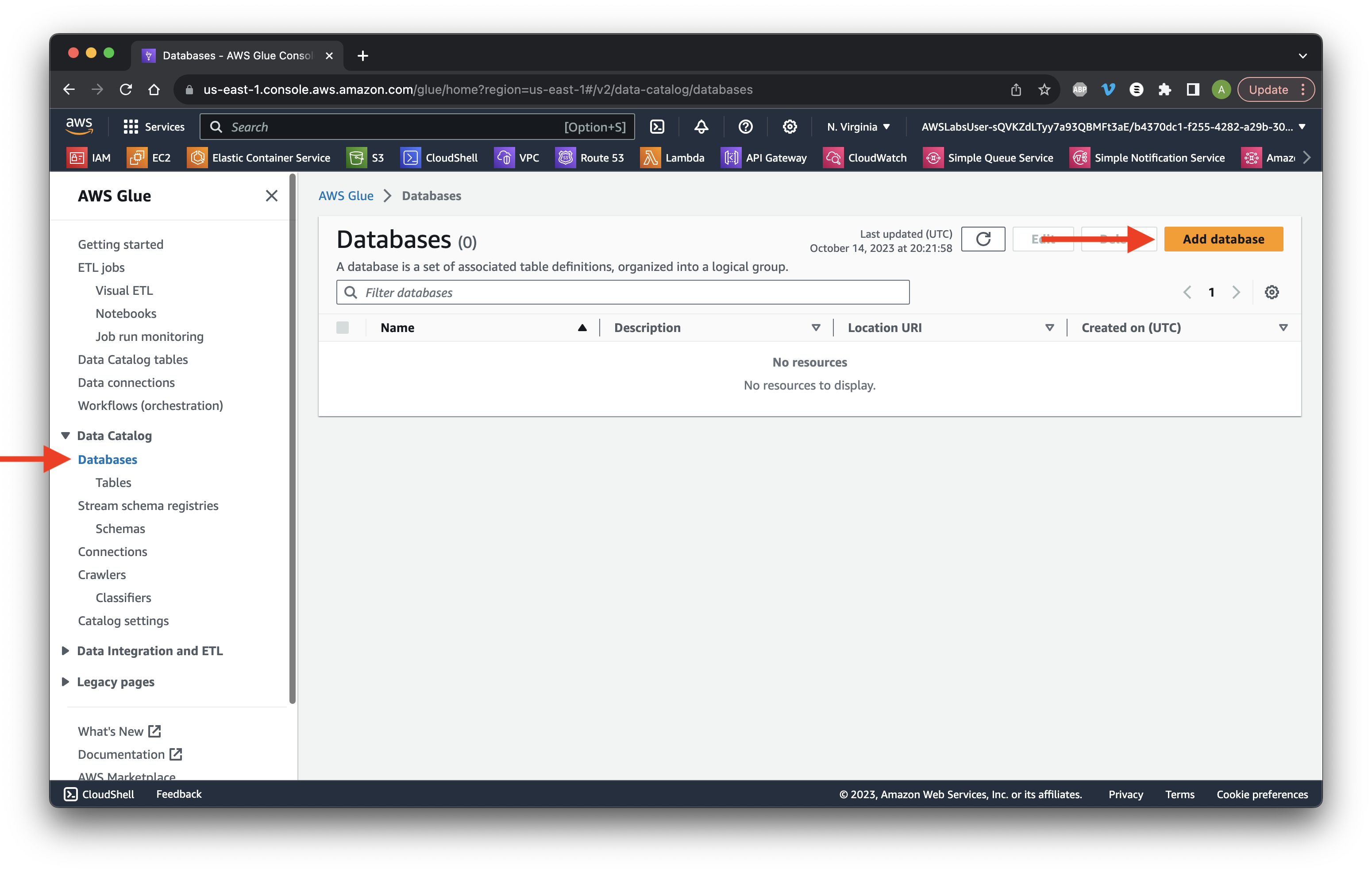Open Visual ETL in sidebar
The height and width of the screenshot is (873, 1372).
124,290
